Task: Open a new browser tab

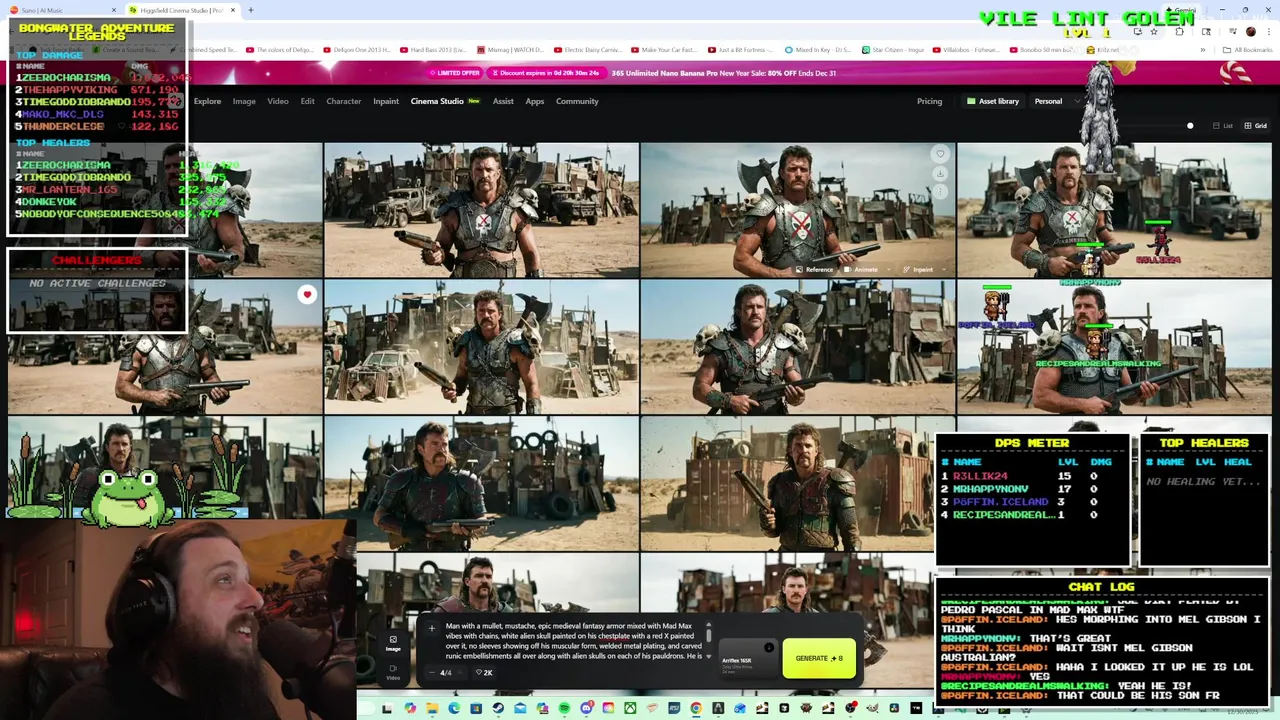Action: click(x=250, y=10)
